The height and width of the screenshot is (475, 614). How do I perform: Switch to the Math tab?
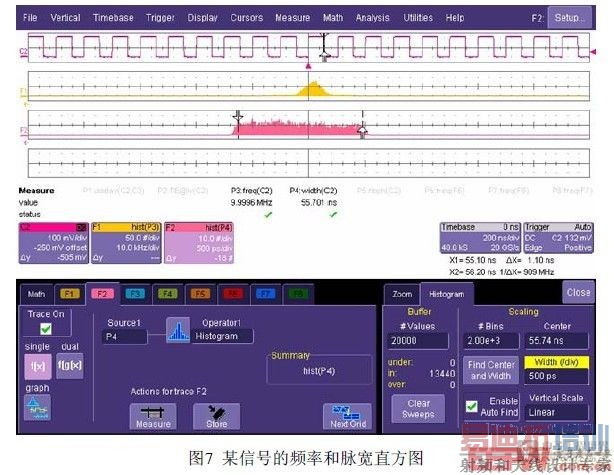36,294
